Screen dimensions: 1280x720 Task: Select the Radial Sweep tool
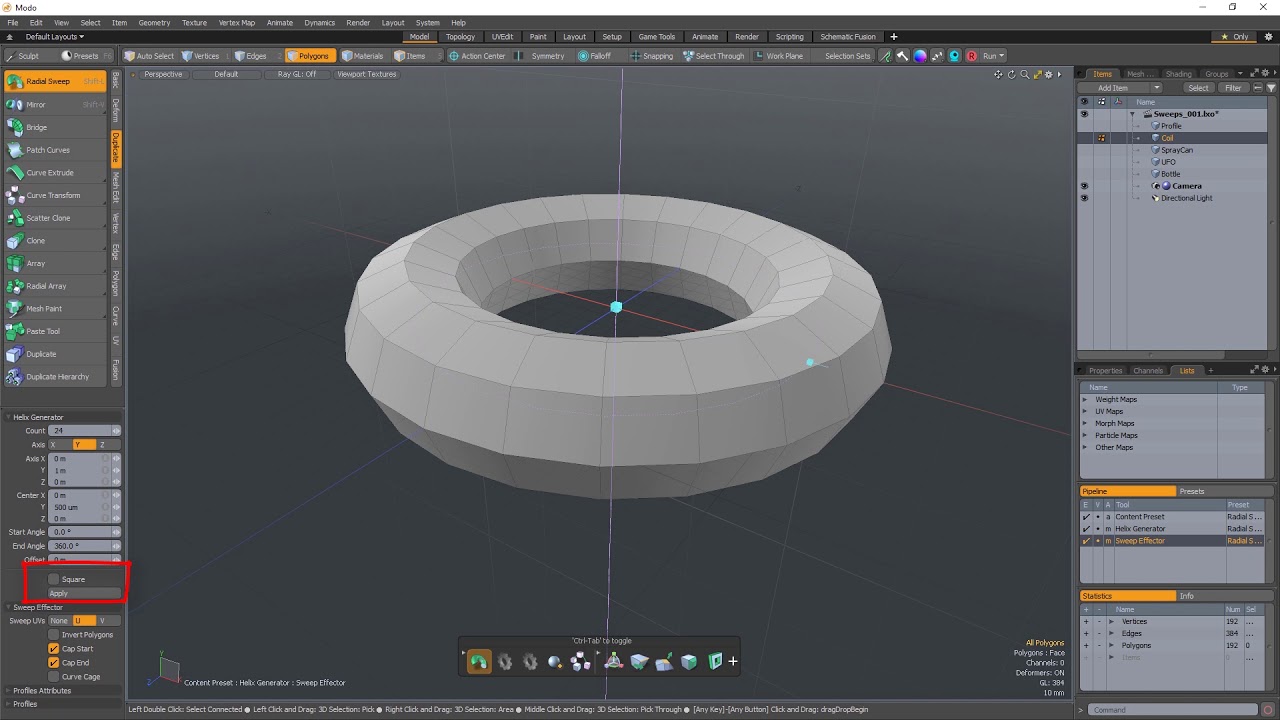[x=55, y=81]
